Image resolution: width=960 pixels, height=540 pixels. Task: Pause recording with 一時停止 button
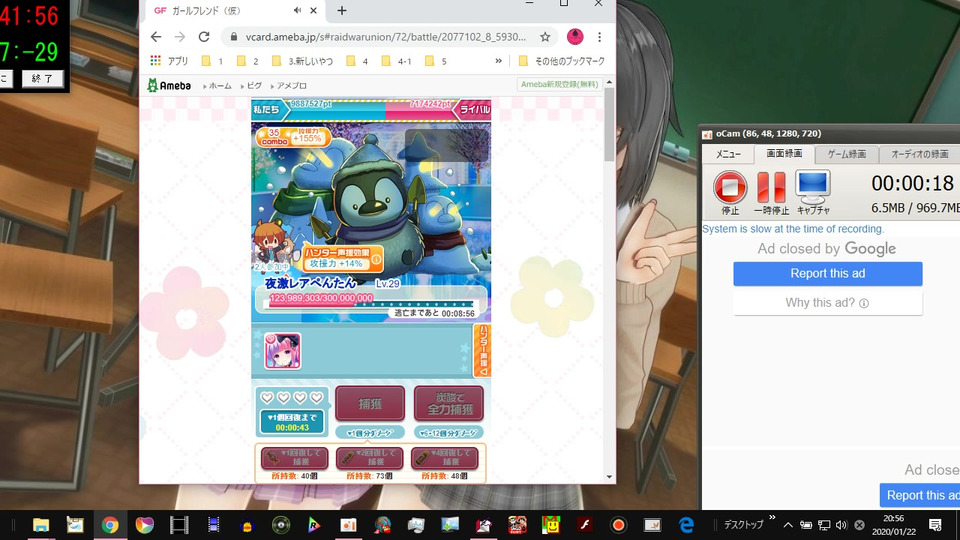click(771, 187)
